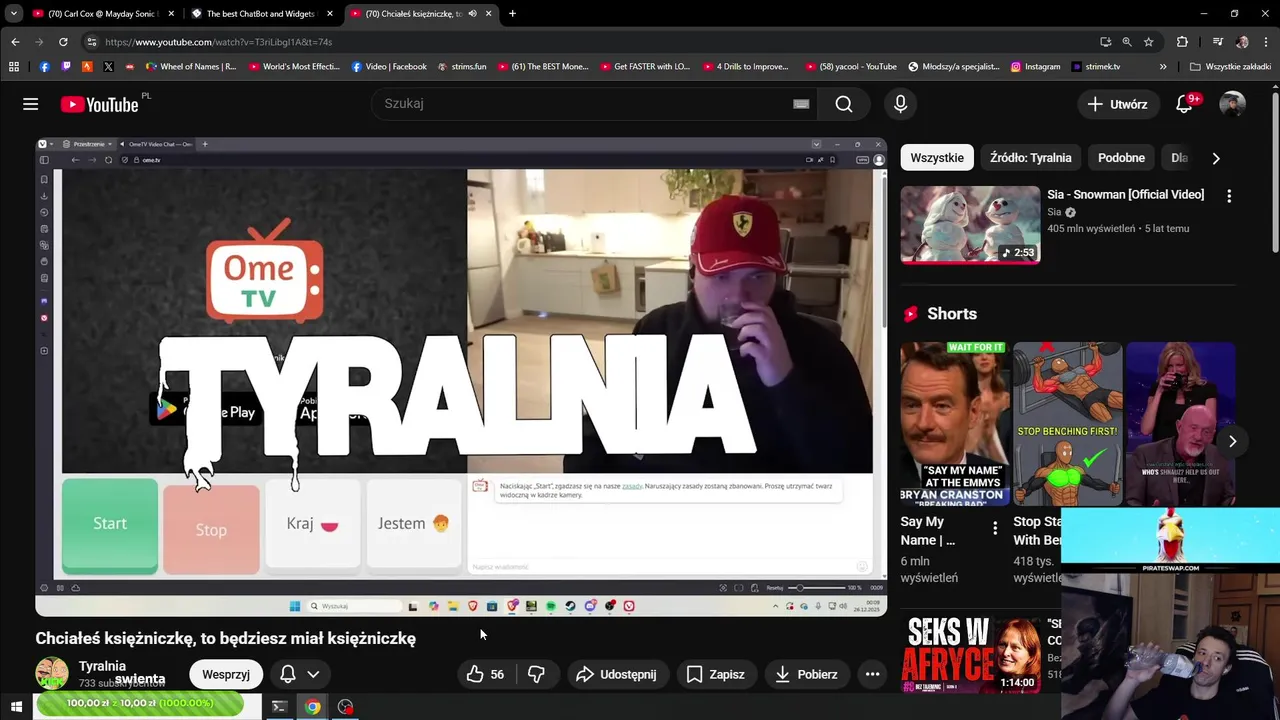Click the red Stop button in video
Viewport: 1280px width, 720px height.
(211, 529)
